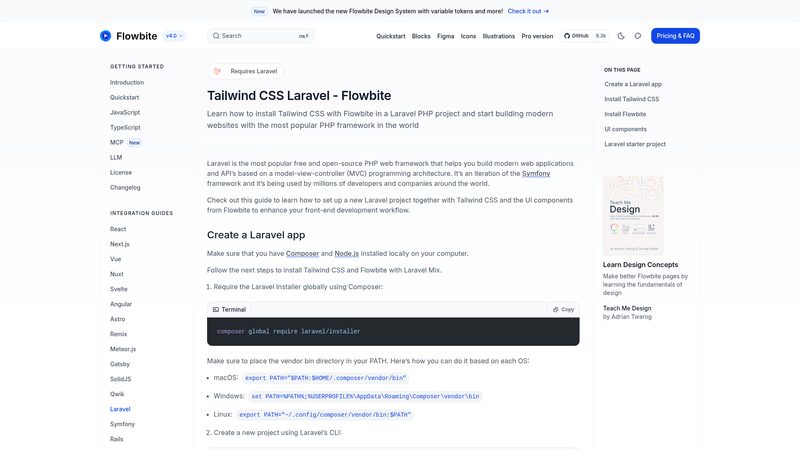This screenshot has width=800, height=450.
Task: Follow the Symfony hyperlink in the paragraph
Action: tap(536, 173)
